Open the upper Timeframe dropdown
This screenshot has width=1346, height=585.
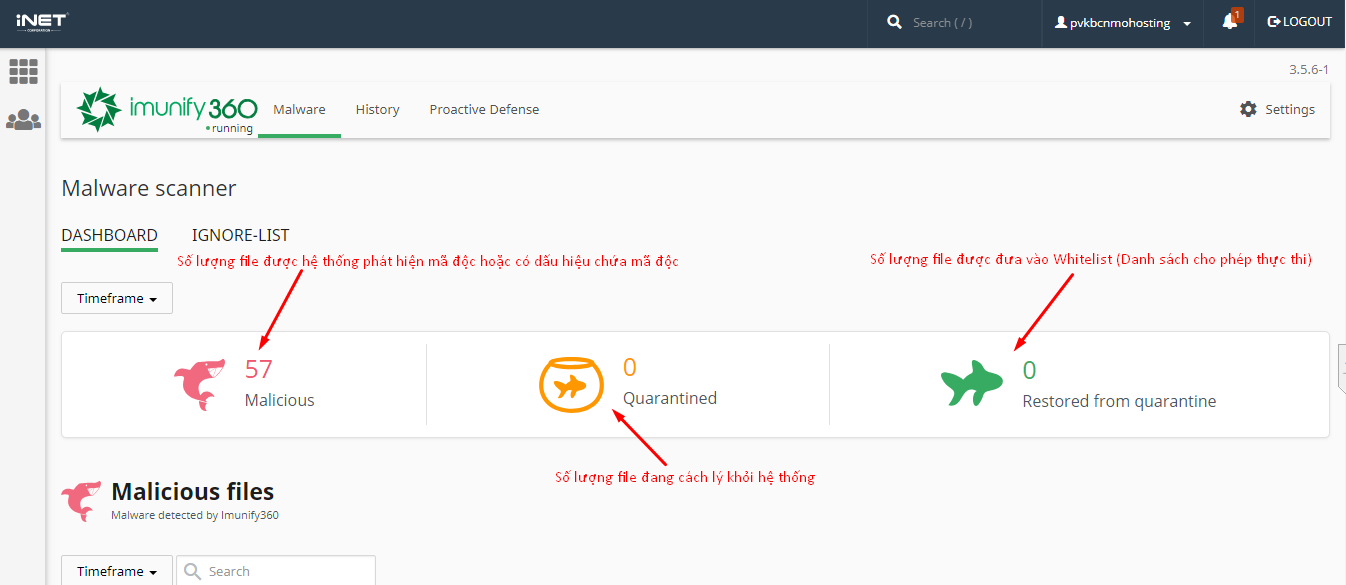(117, 298)
